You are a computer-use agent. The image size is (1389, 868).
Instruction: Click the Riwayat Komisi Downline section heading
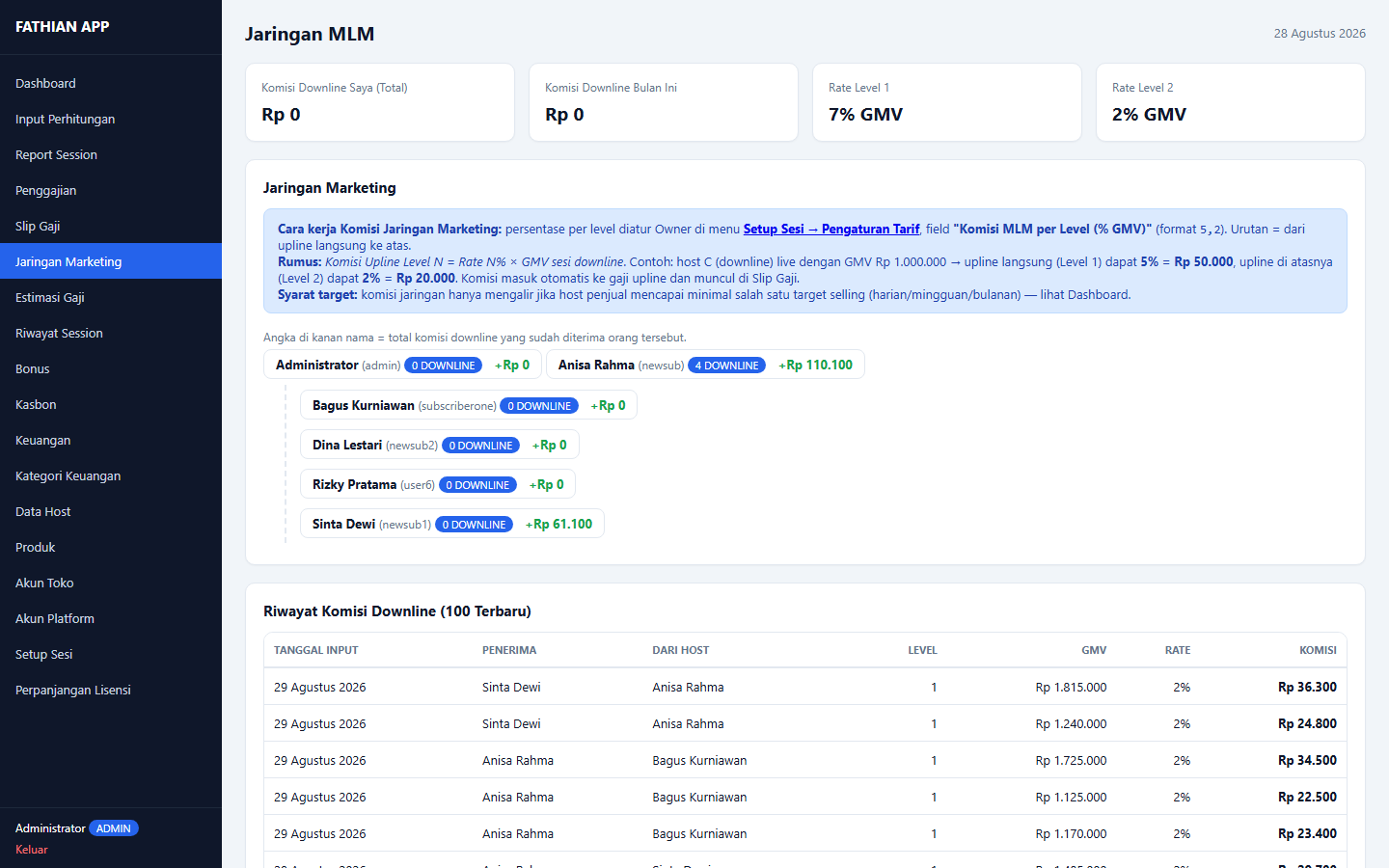coord(397,611)
